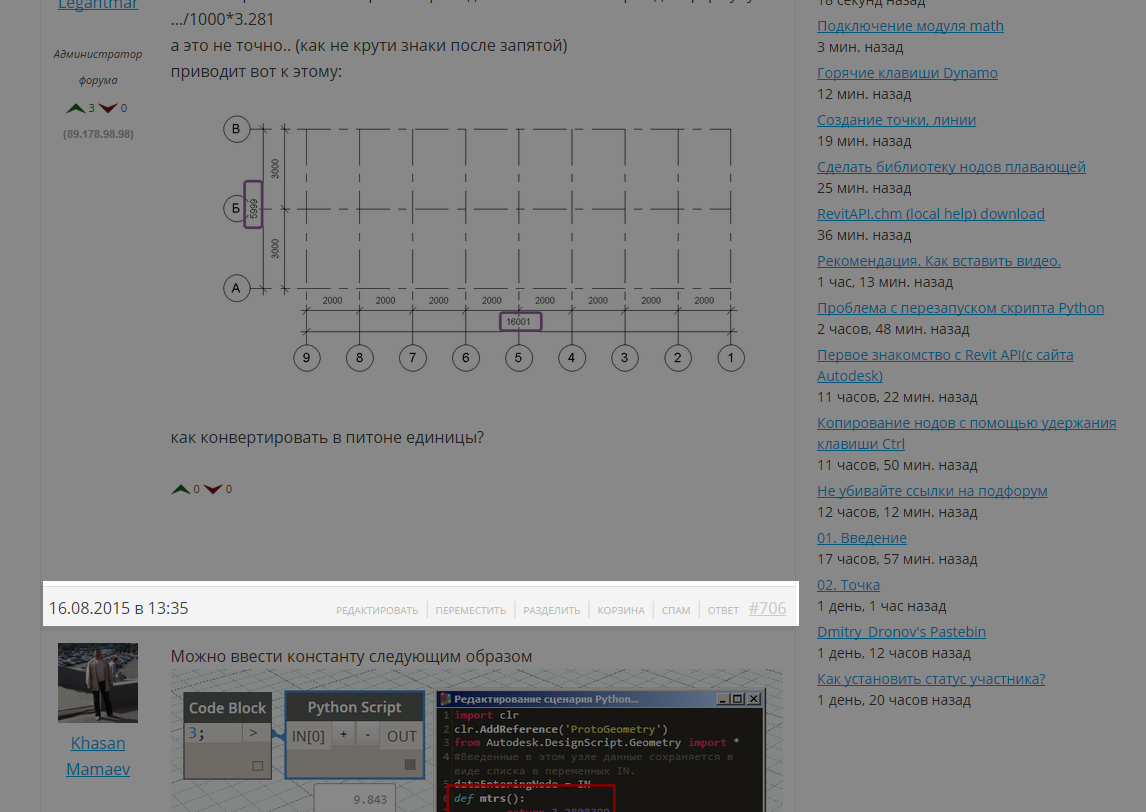1146x812 pixels.
Task: Click ПЕРЕМЕСТИТЬ in the post toolbar
Action: click(x=471, y=610)
